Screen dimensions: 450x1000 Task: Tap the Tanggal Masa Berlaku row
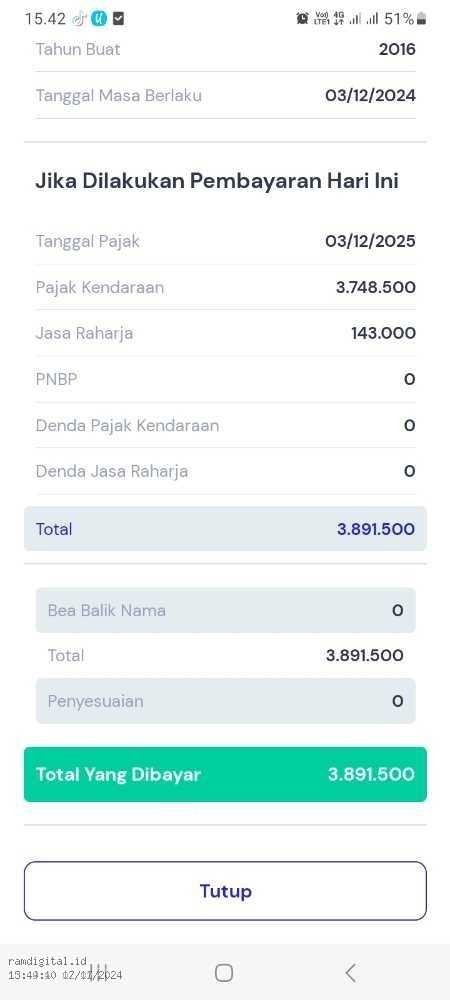[x=225, y=96]
